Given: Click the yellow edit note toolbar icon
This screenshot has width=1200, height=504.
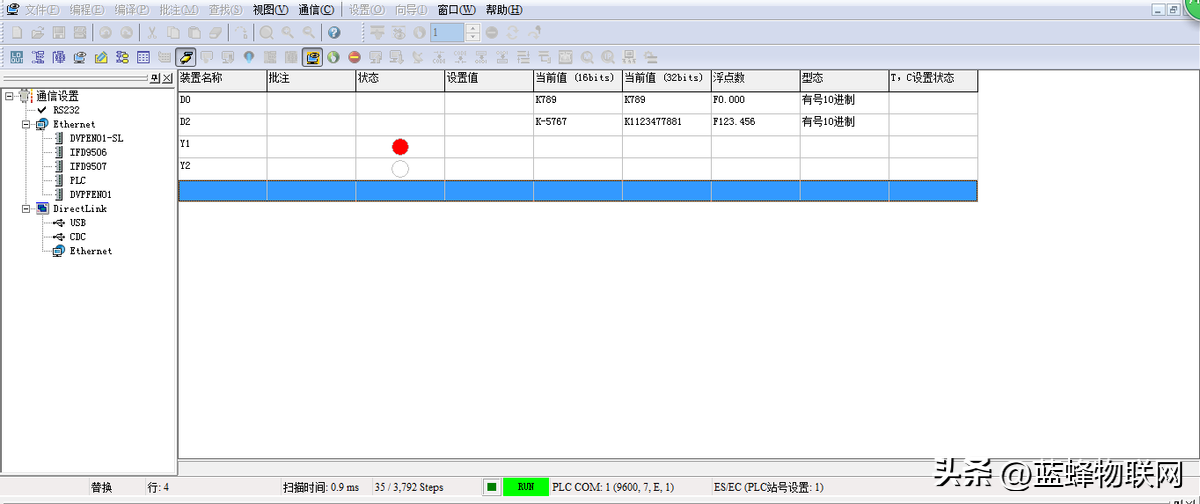Looking at the screenshot, I should [x=100, y=57].
